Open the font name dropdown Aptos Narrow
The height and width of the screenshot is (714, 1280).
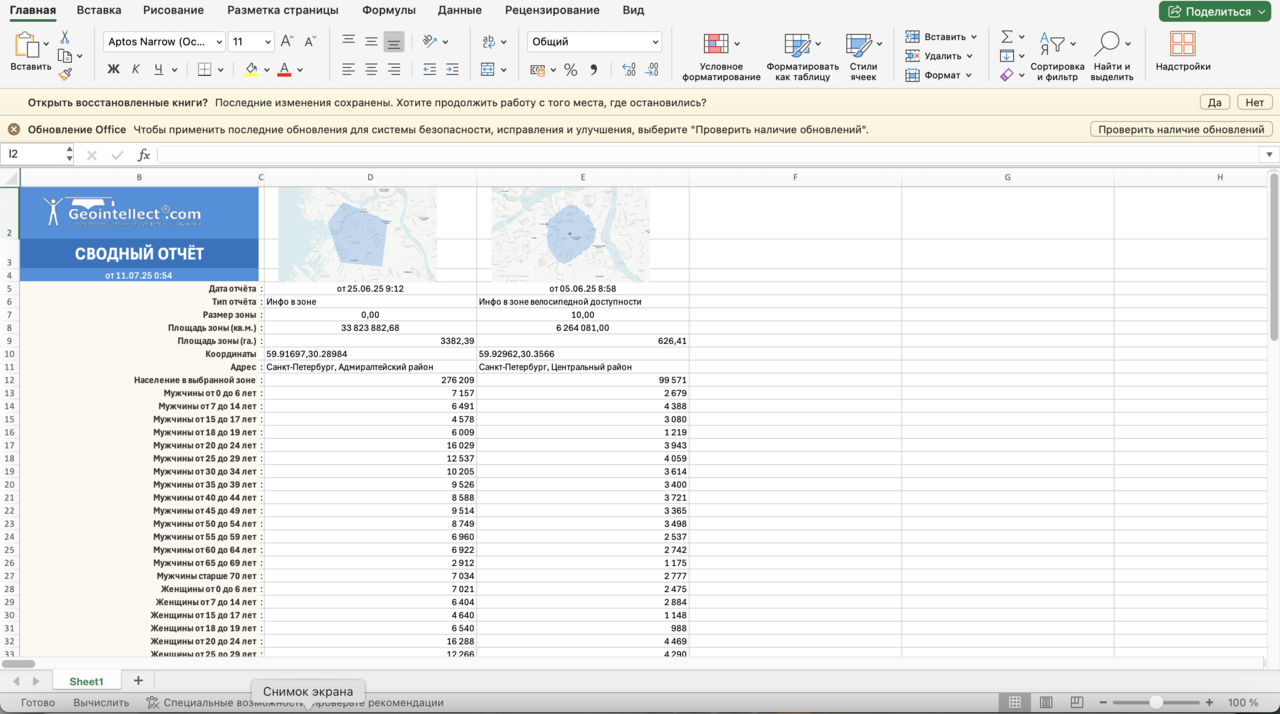tap(164, 42)
